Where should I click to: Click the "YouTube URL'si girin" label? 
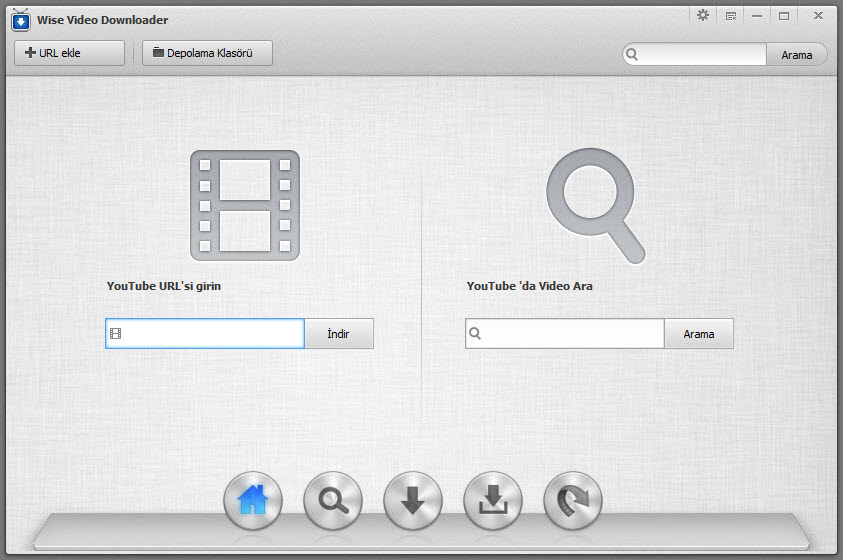pyautogui.click(x=163, y=286)
